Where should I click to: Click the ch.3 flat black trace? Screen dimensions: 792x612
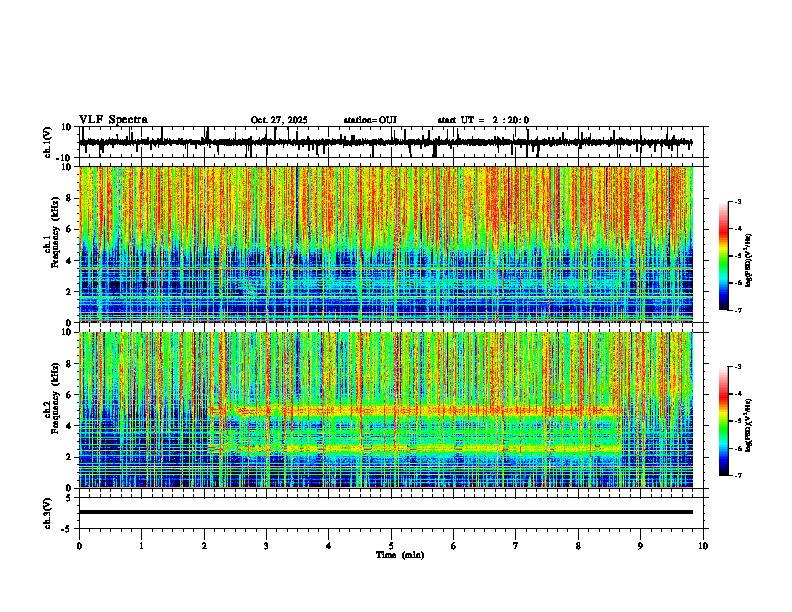point(386,512)
